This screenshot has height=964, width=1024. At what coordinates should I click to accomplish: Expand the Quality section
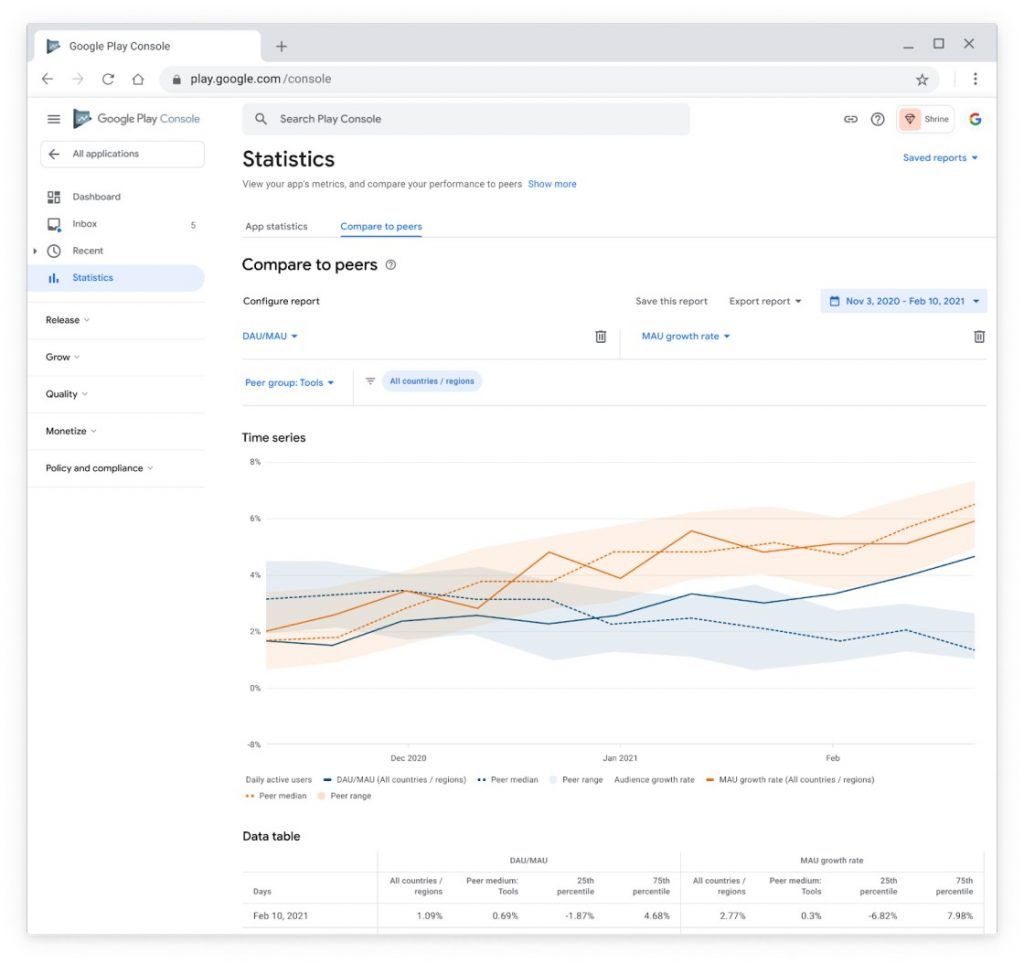[x=66, y=394]
